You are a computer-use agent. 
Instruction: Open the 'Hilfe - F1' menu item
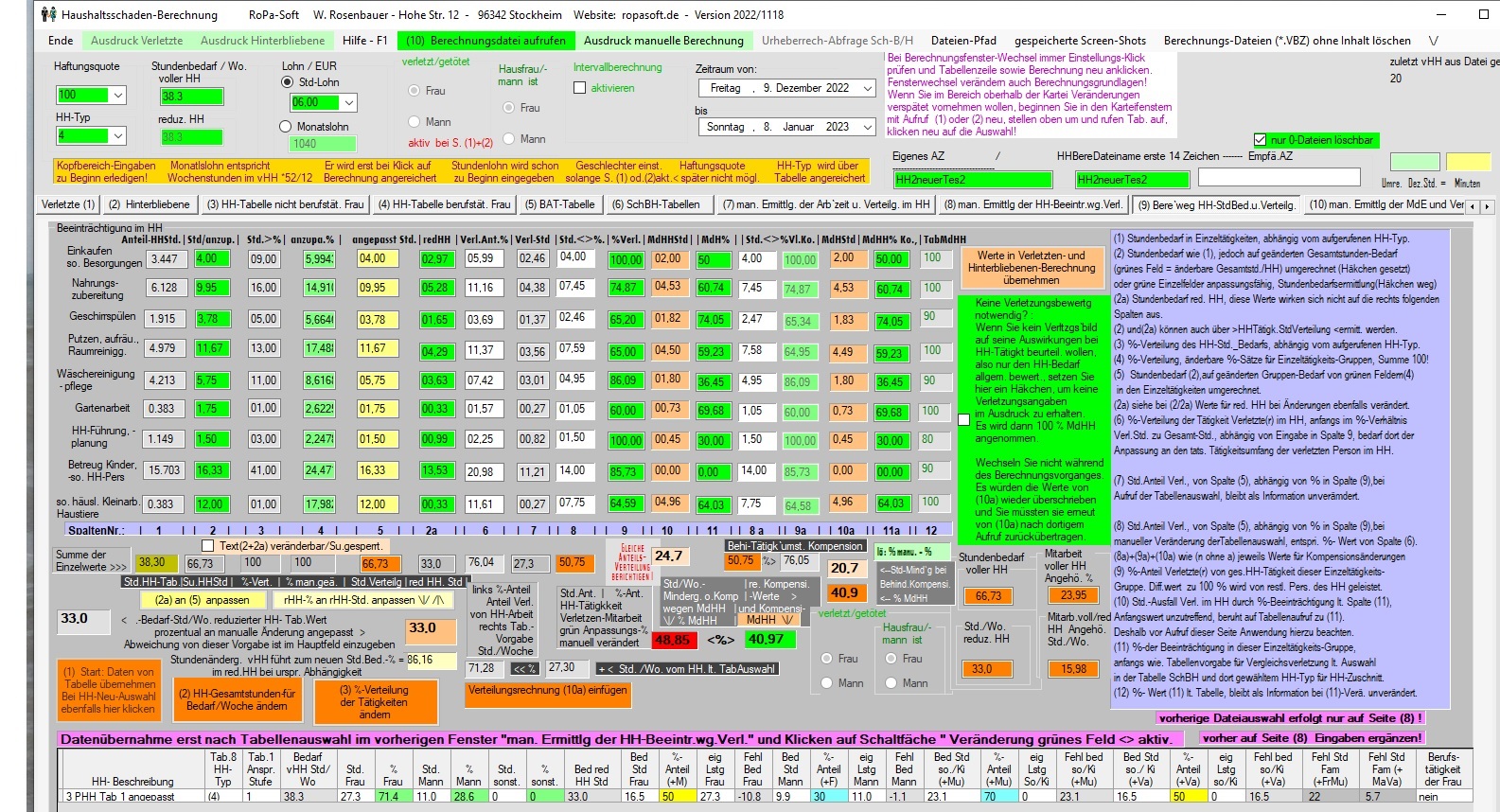click(364, 41)
